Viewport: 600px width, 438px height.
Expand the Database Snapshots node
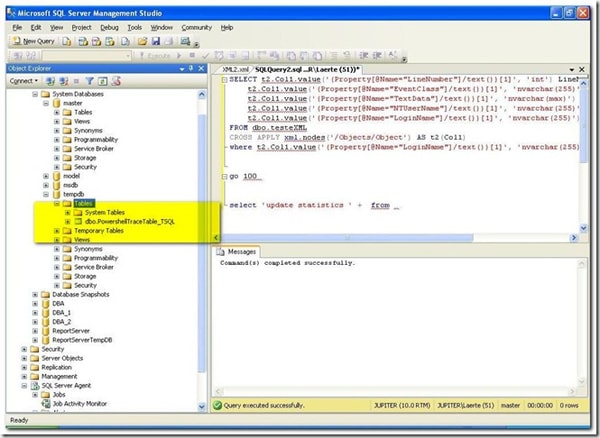tap(35, 295)
